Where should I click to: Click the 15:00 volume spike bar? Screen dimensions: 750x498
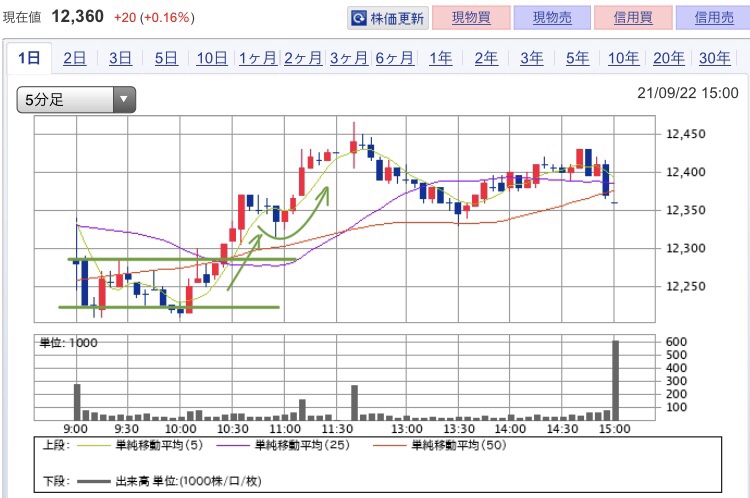(x=616, y=380)
